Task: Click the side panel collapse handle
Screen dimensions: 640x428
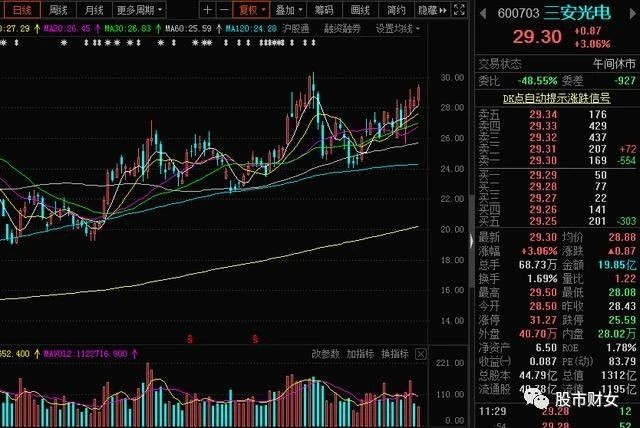Action: coord(471,240)
